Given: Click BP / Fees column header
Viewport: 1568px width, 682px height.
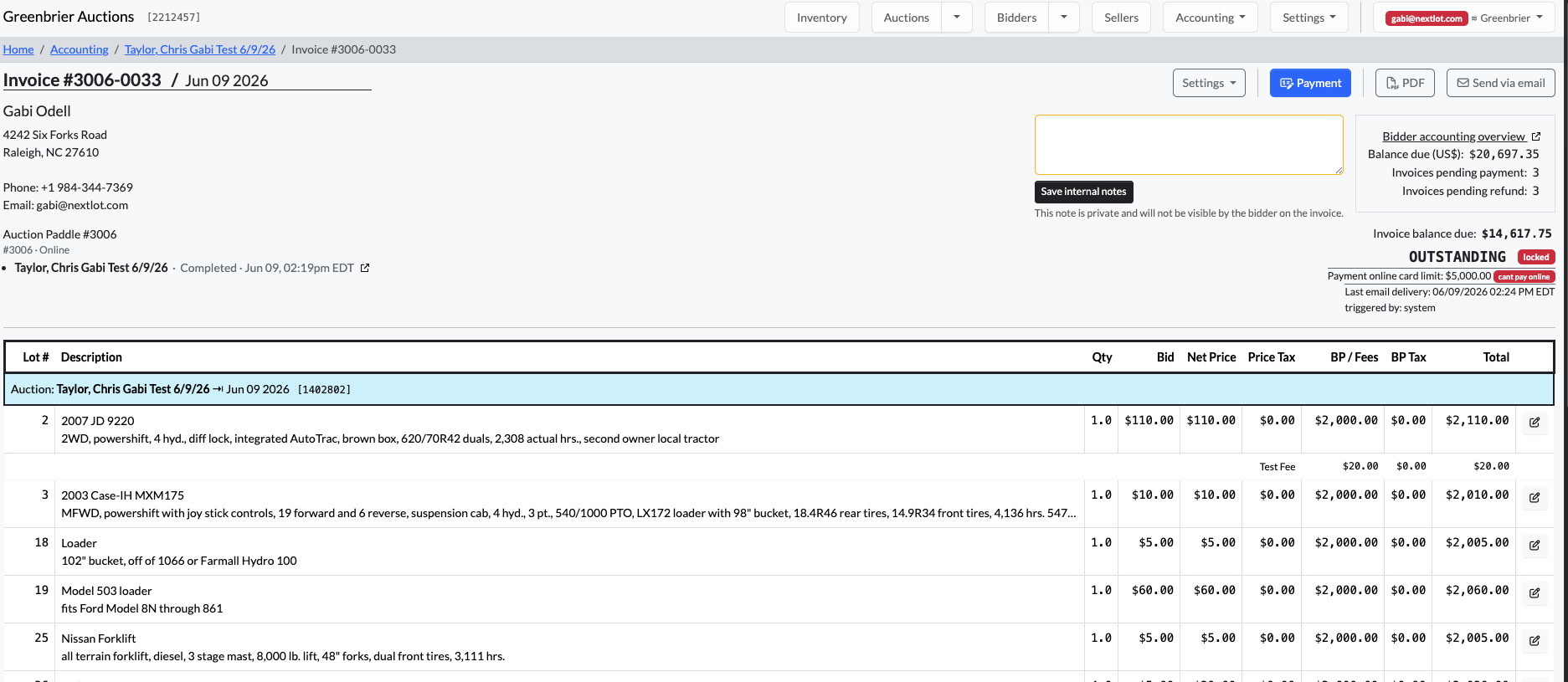Looking at the screenshot, I should [1354, 357].
